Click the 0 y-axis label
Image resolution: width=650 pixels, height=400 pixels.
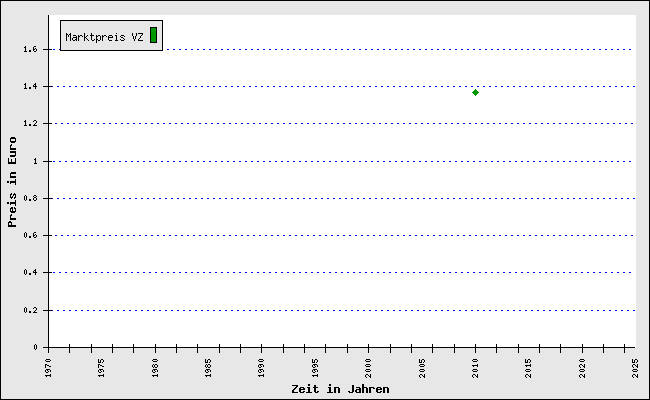pos(35,347)
